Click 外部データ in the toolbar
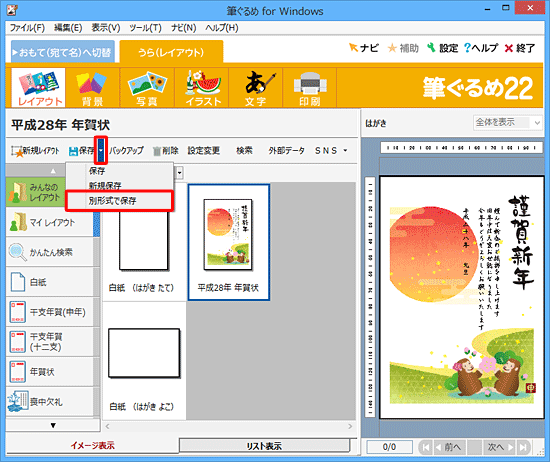Image resolution: width=550 pixels, height=462 pixels. tap(286, 151)
